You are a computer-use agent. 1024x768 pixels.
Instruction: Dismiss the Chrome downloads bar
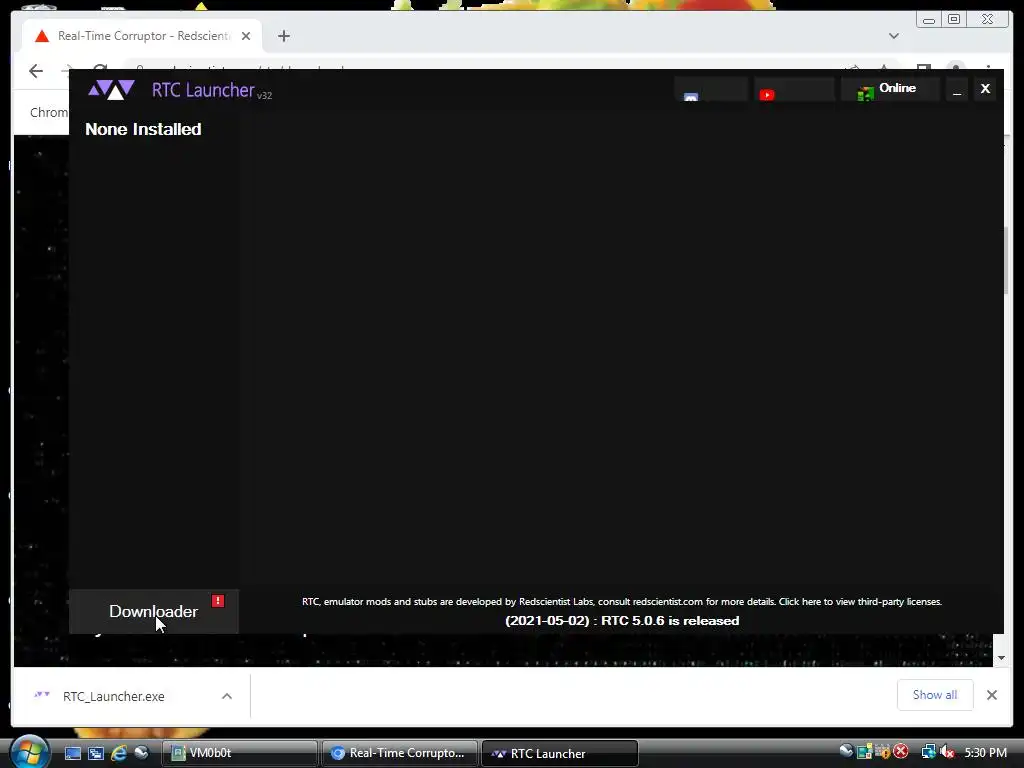click(991, 695)
